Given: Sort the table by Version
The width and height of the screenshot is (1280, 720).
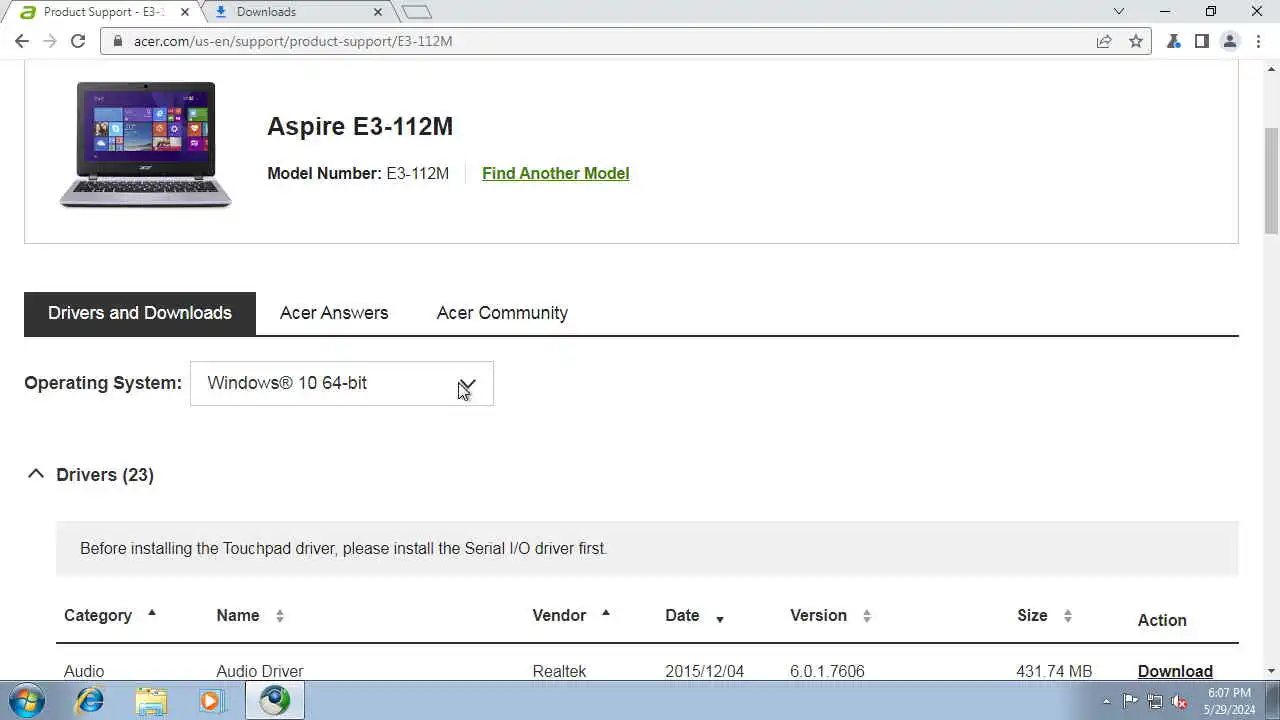Looking at the screenshot, I should coord(830,615).
